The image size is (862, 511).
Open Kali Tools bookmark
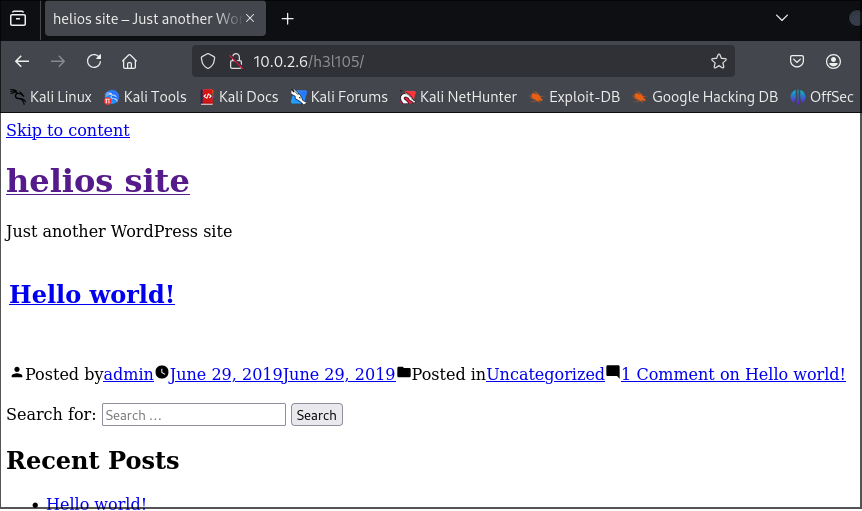click(x=145, y=97)
